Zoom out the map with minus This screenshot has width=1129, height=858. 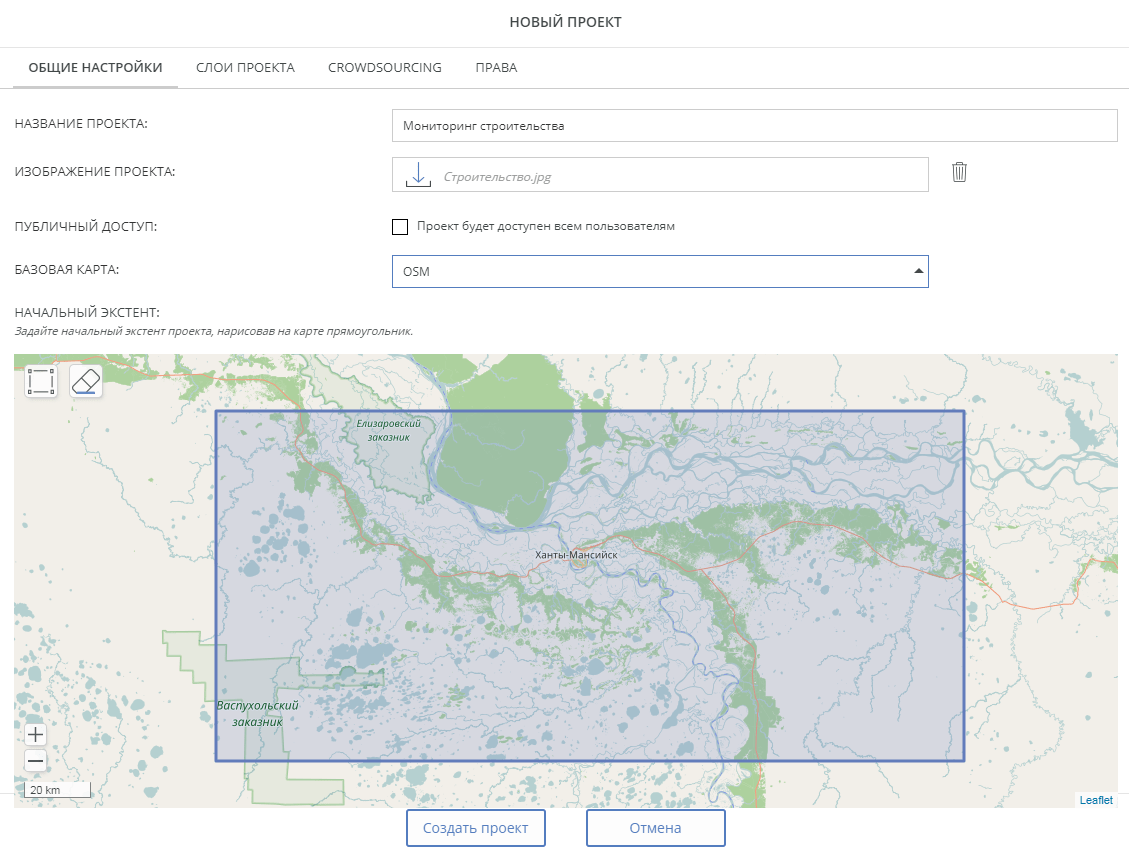pos(35,760)
